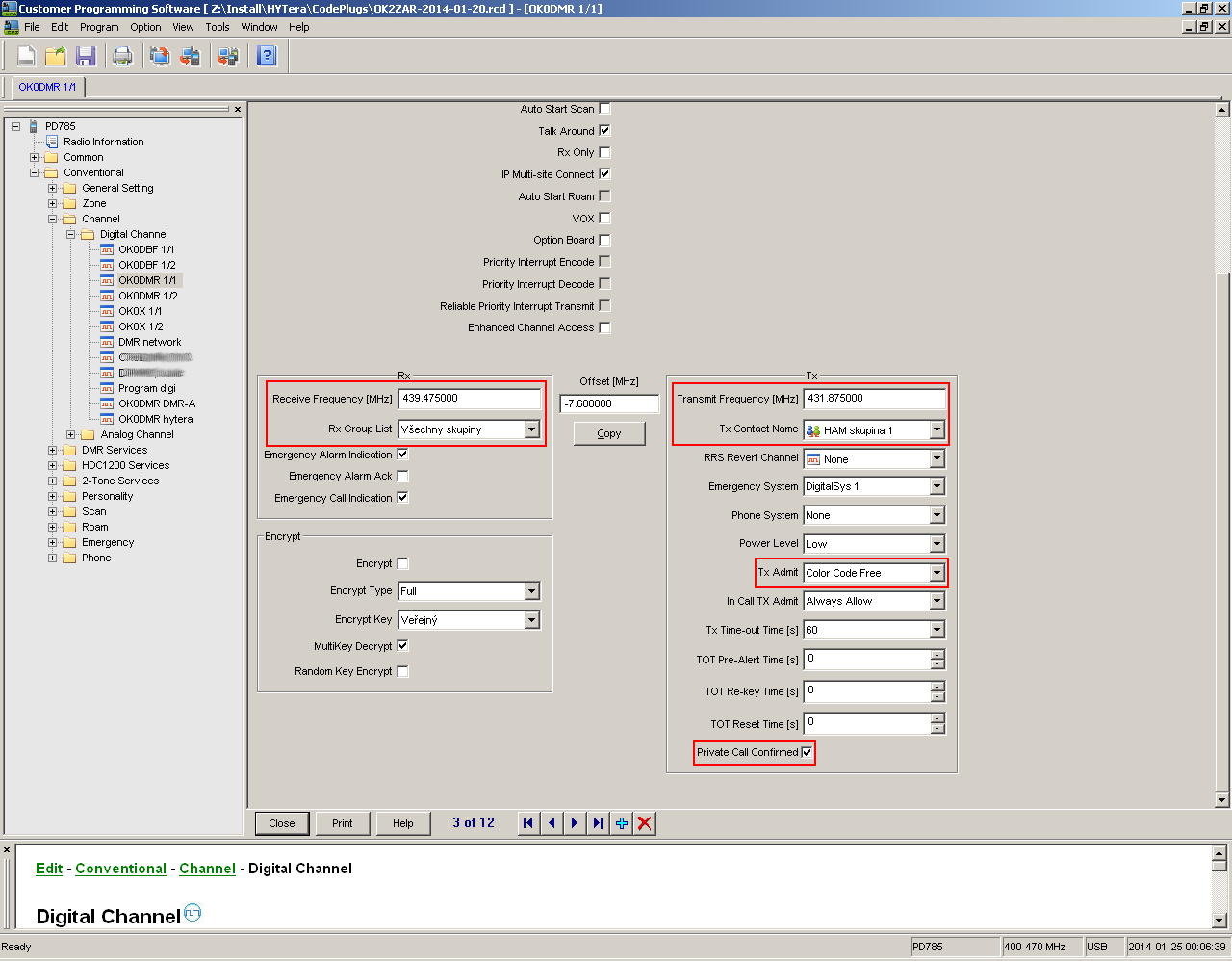Open the Window menu

pos(259,27)
